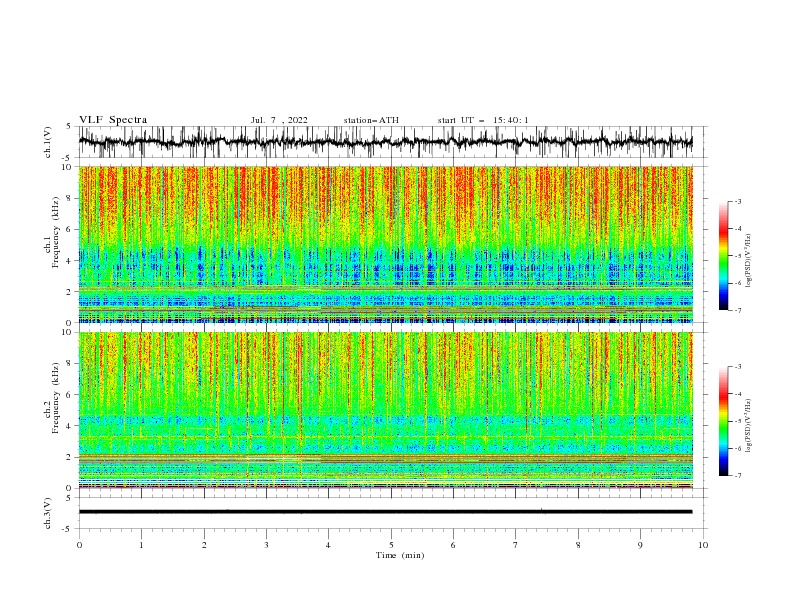The image size is (792, 612).
Task: Click the lower color bar's 'log(PSD)(V²/Hz)' label
Action: 749,425
